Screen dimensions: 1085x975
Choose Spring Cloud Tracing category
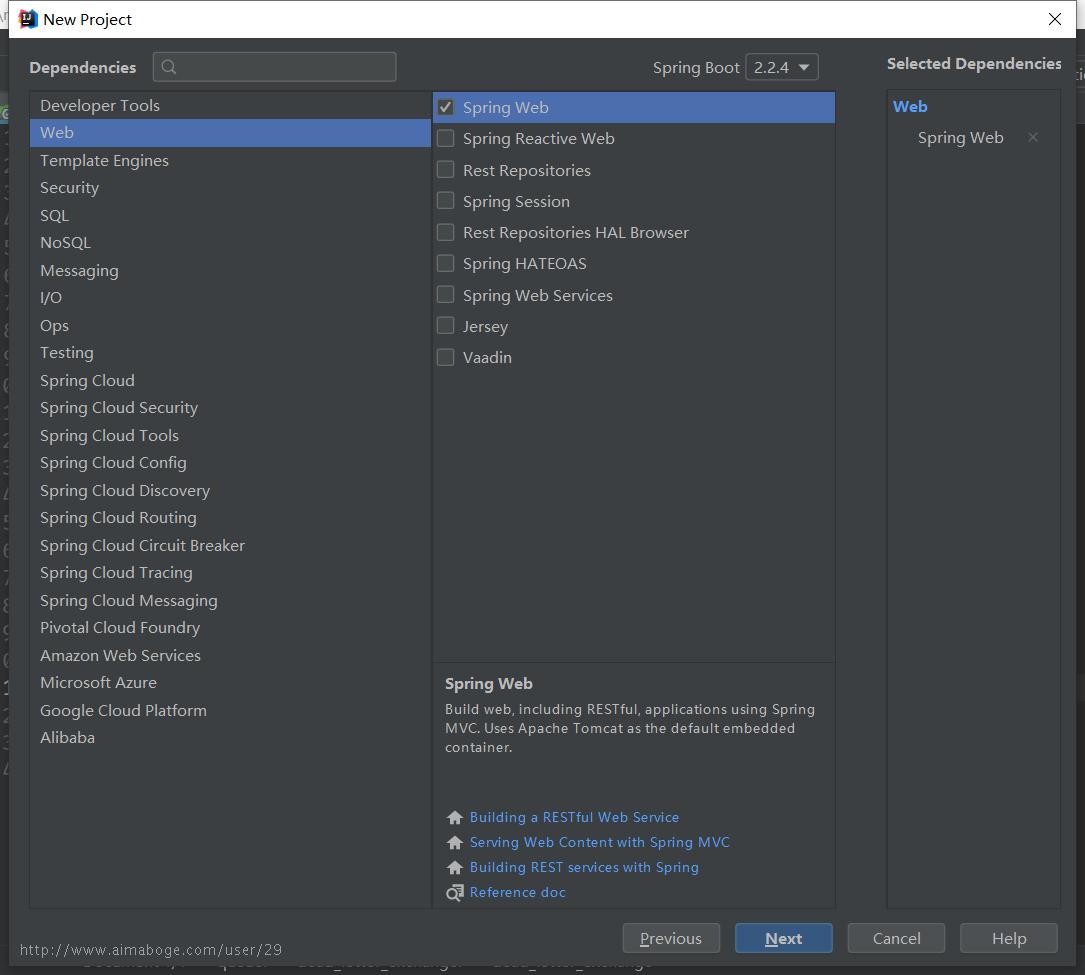click(230, 573)
